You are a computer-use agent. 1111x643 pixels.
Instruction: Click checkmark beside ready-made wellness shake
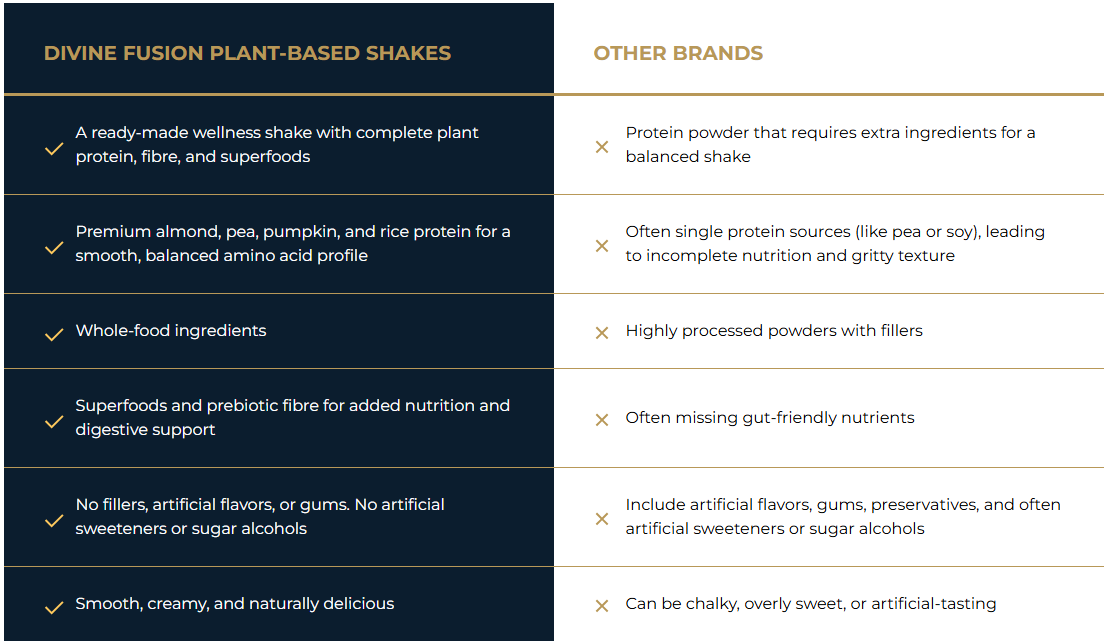click(54, 148)
